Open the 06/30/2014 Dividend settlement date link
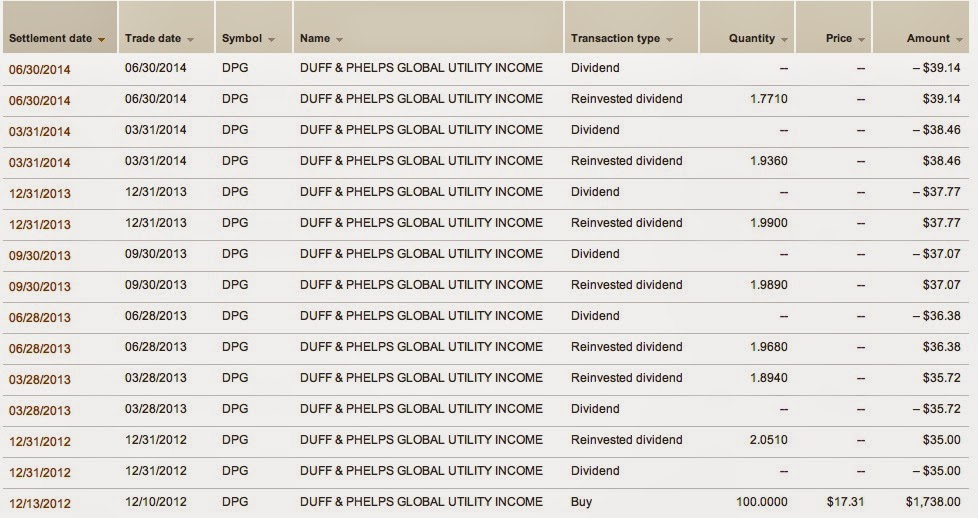Screen dimensions: 978x518 (x=39, y=69)
